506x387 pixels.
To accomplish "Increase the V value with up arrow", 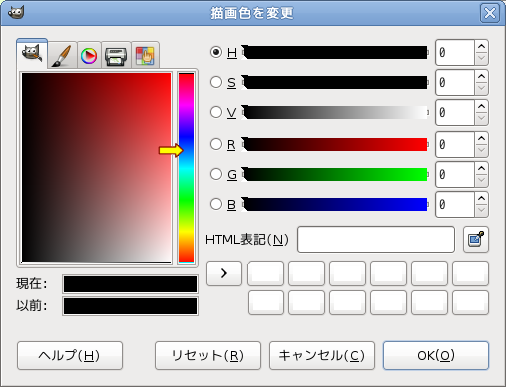I will (x=481, y=106).
